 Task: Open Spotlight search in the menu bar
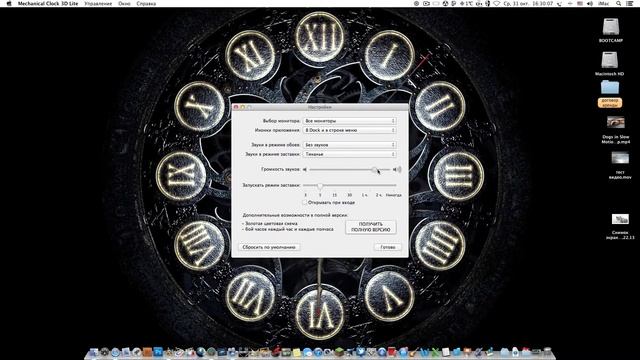click(x=619, y=3)
